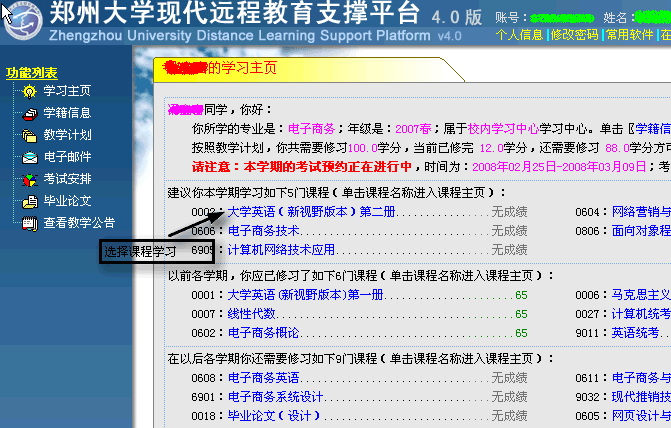Open the 电子商务英语 course link

coord(264,378)
